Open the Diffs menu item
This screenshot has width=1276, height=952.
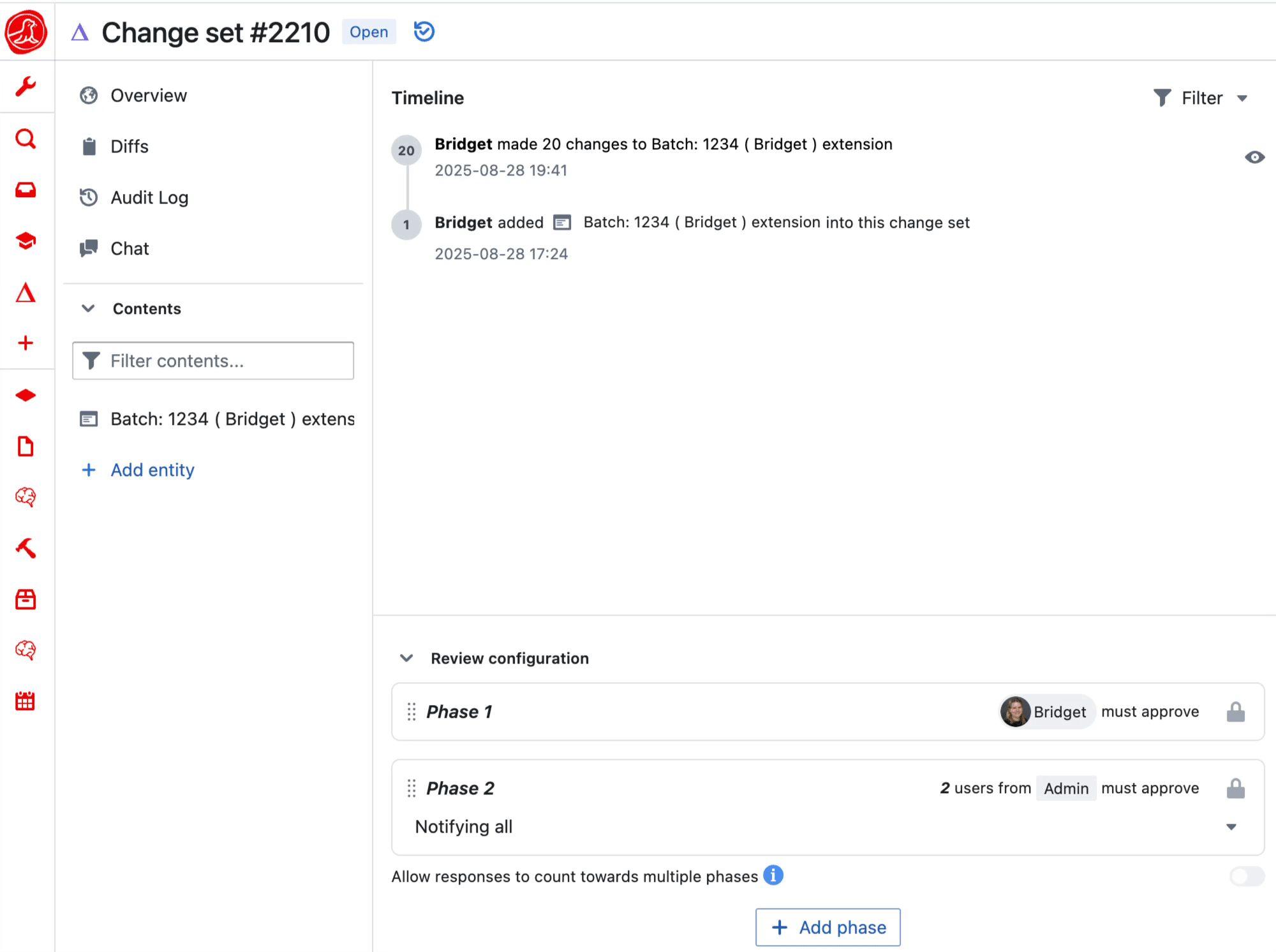(x=129, y=146)
